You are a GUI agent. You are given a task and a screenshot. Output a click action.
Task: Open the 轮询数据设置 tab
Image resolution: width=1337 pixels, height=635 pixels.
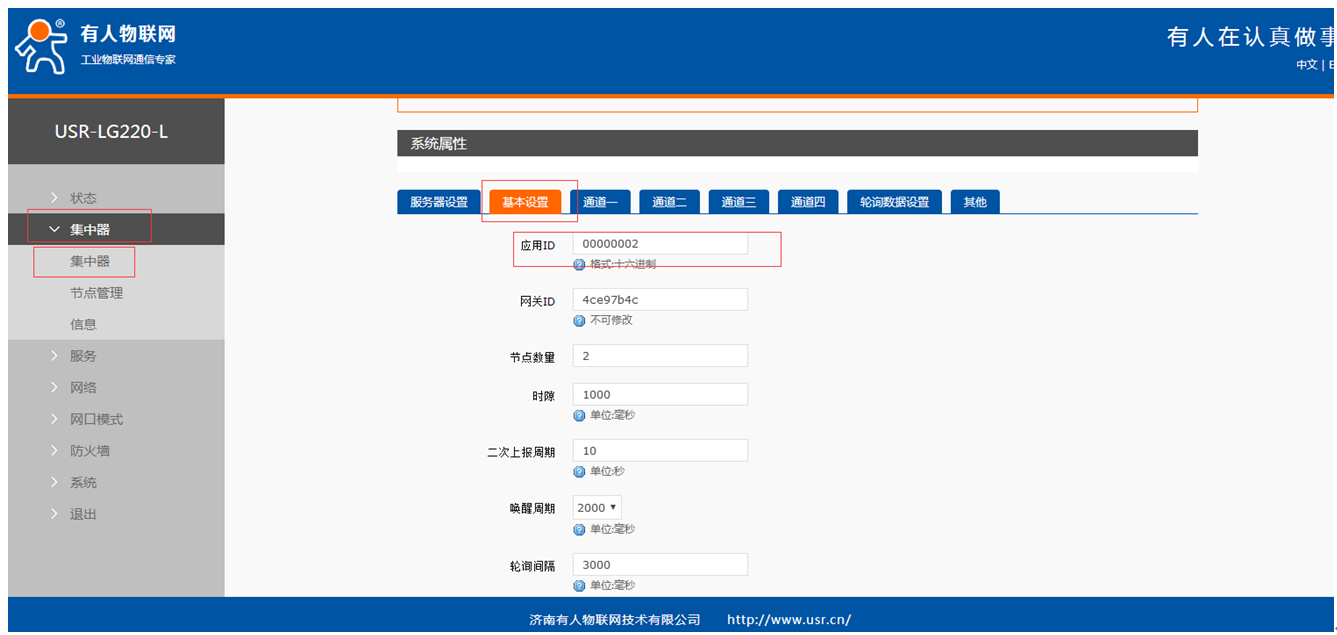tap(894, 202)
